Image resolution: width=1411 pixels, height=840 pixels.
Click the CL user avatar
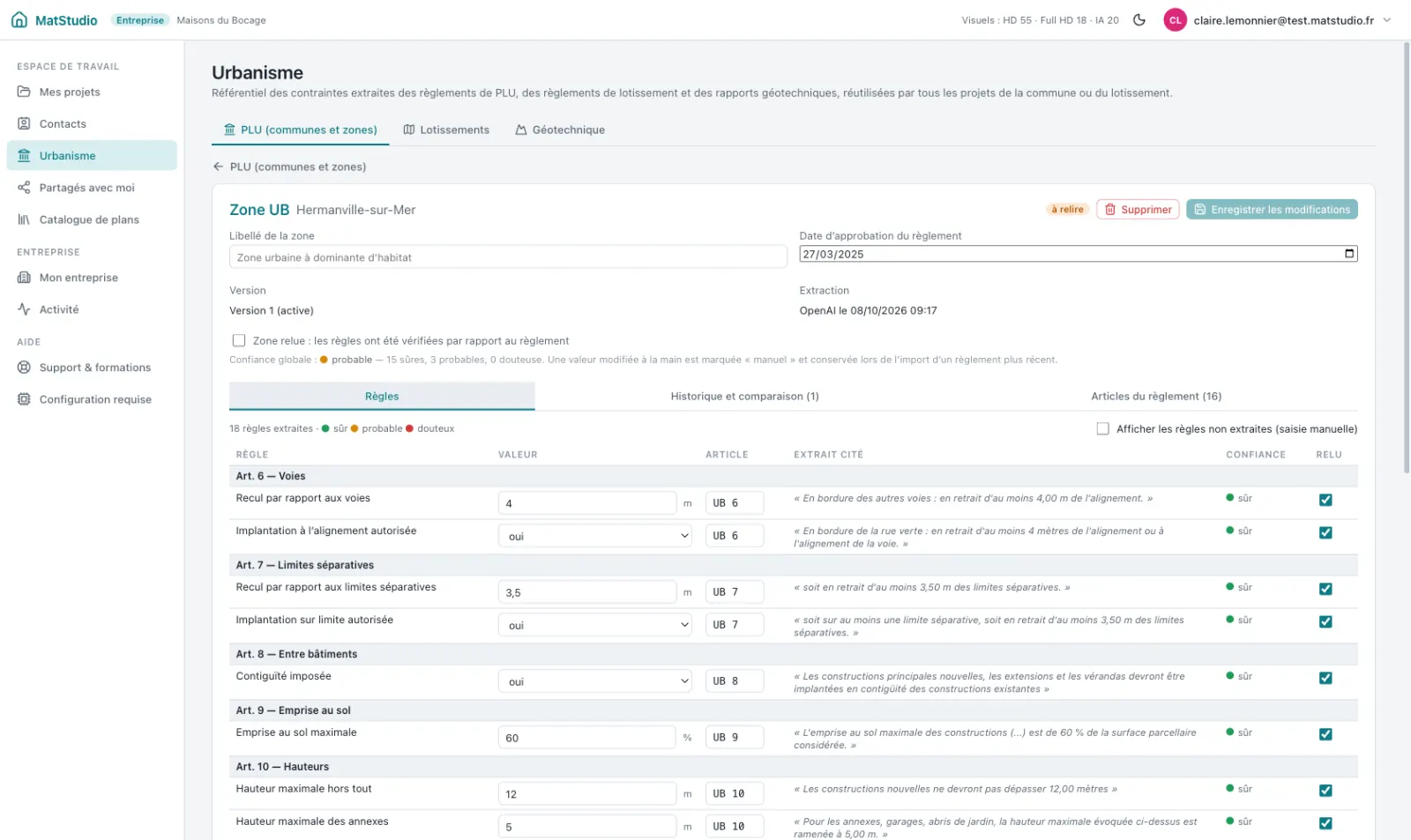(1175, 20)
